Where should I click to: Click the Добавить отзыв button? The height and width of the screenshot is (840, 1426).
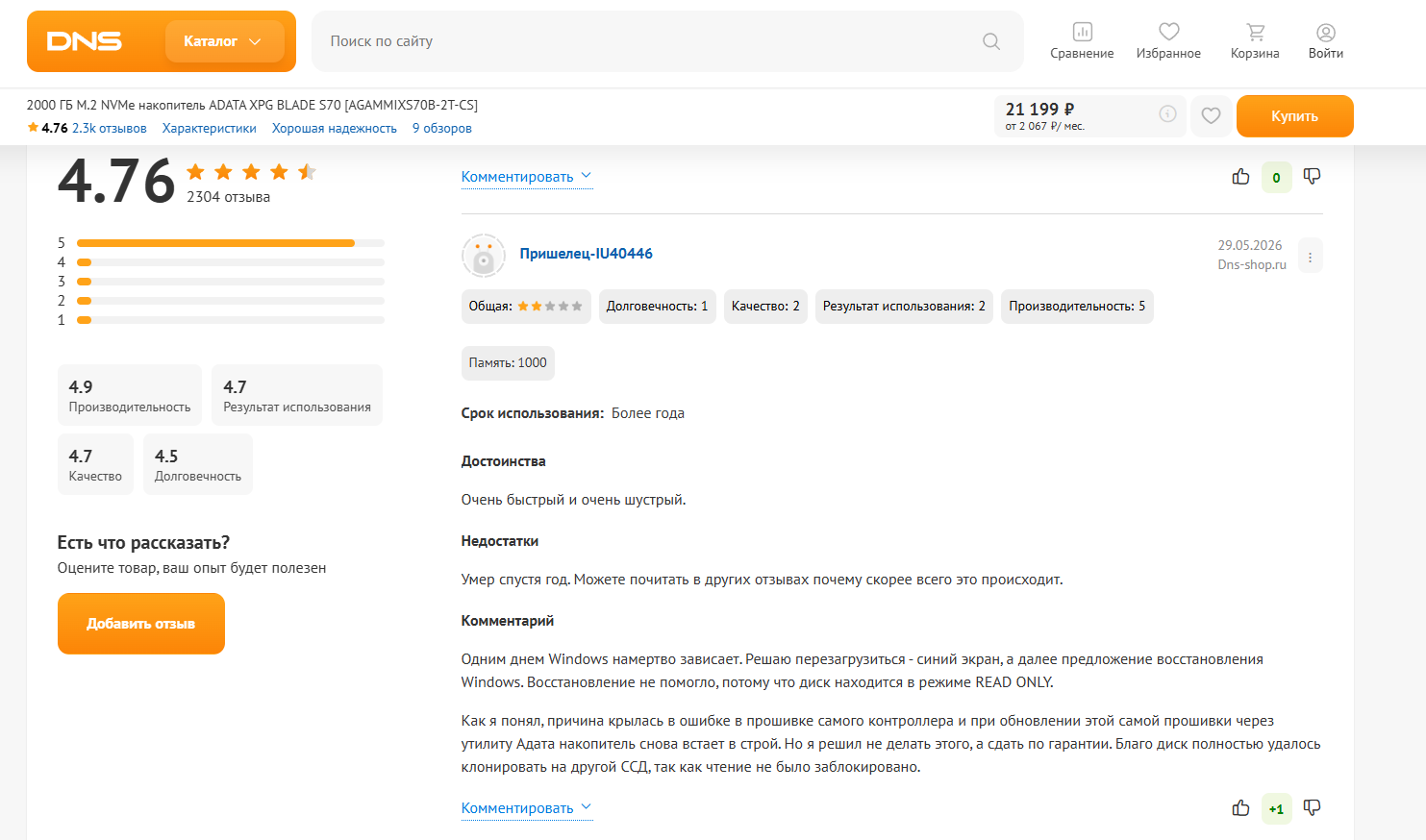(141, 624)
